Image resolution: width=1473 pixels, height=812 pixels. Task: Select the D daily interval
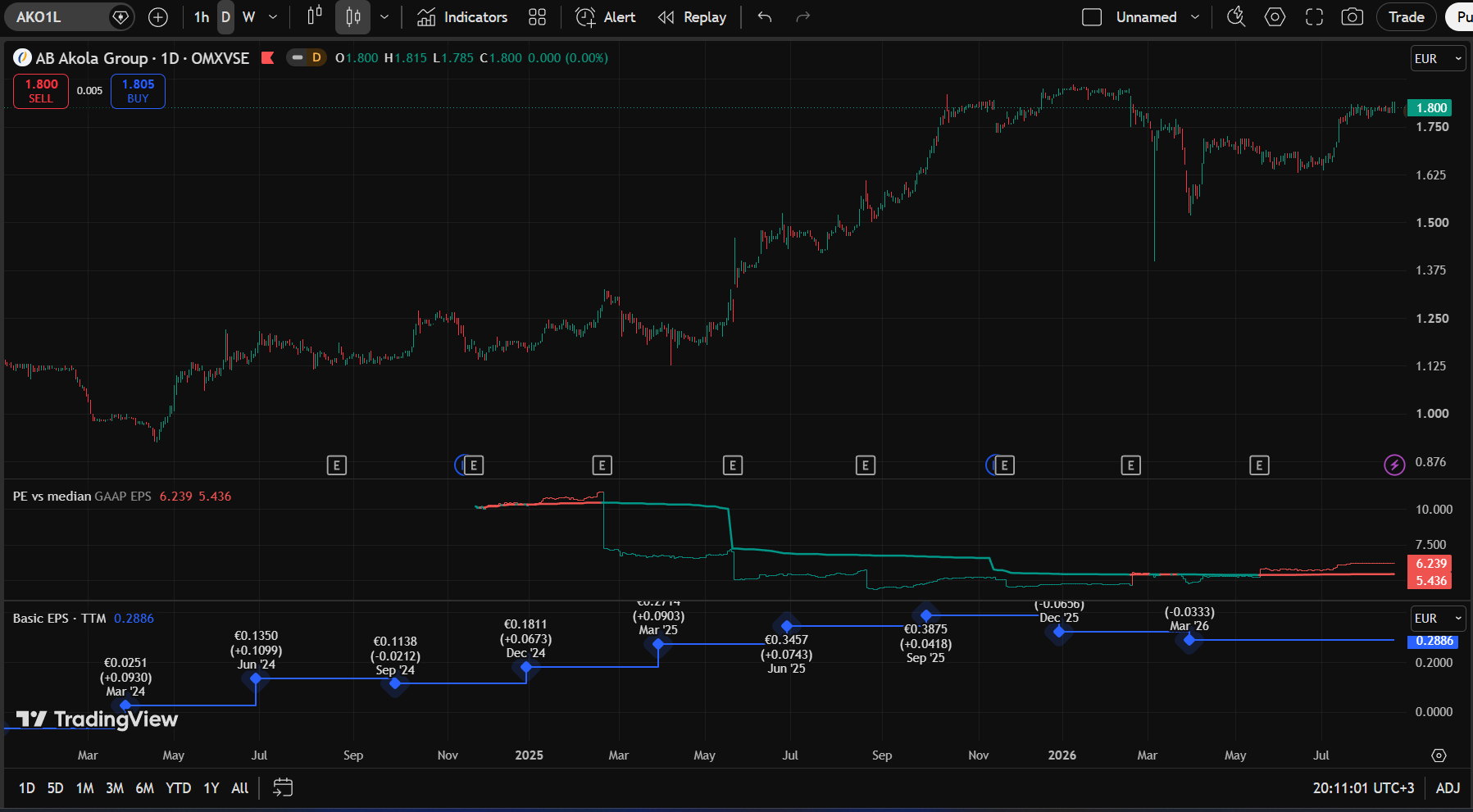225,17
